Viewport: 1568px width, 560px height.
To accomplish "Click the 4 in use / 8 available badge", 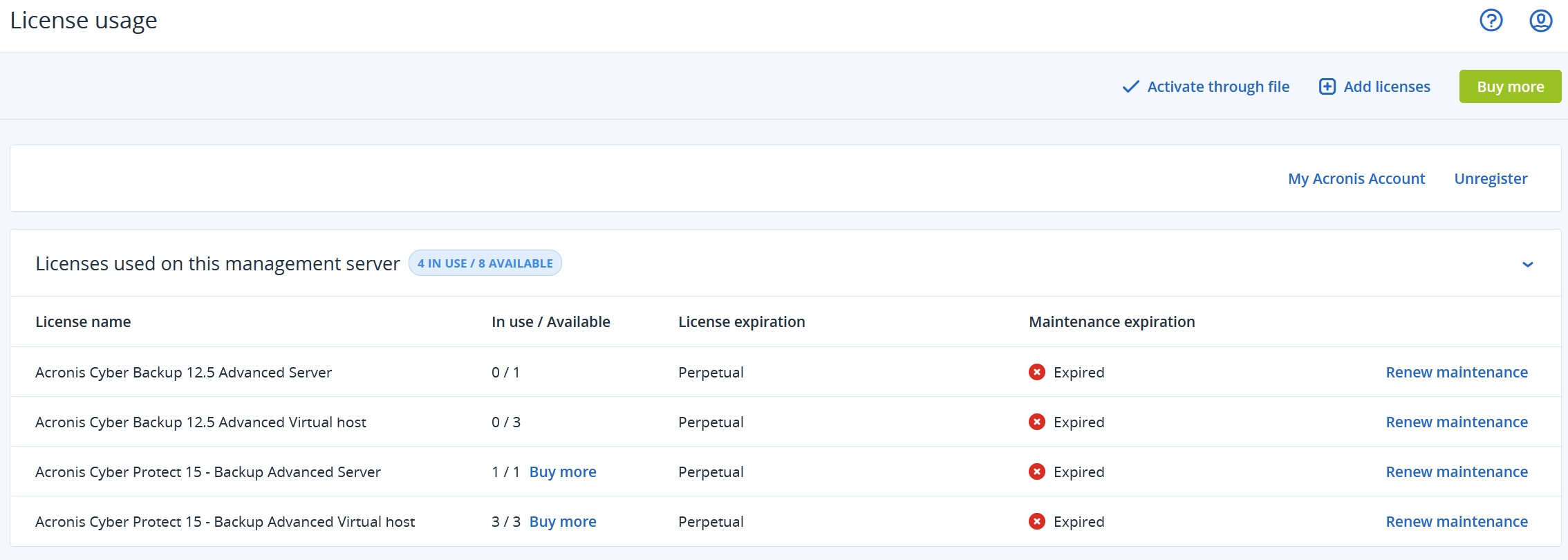I will (x=485, y=263).
